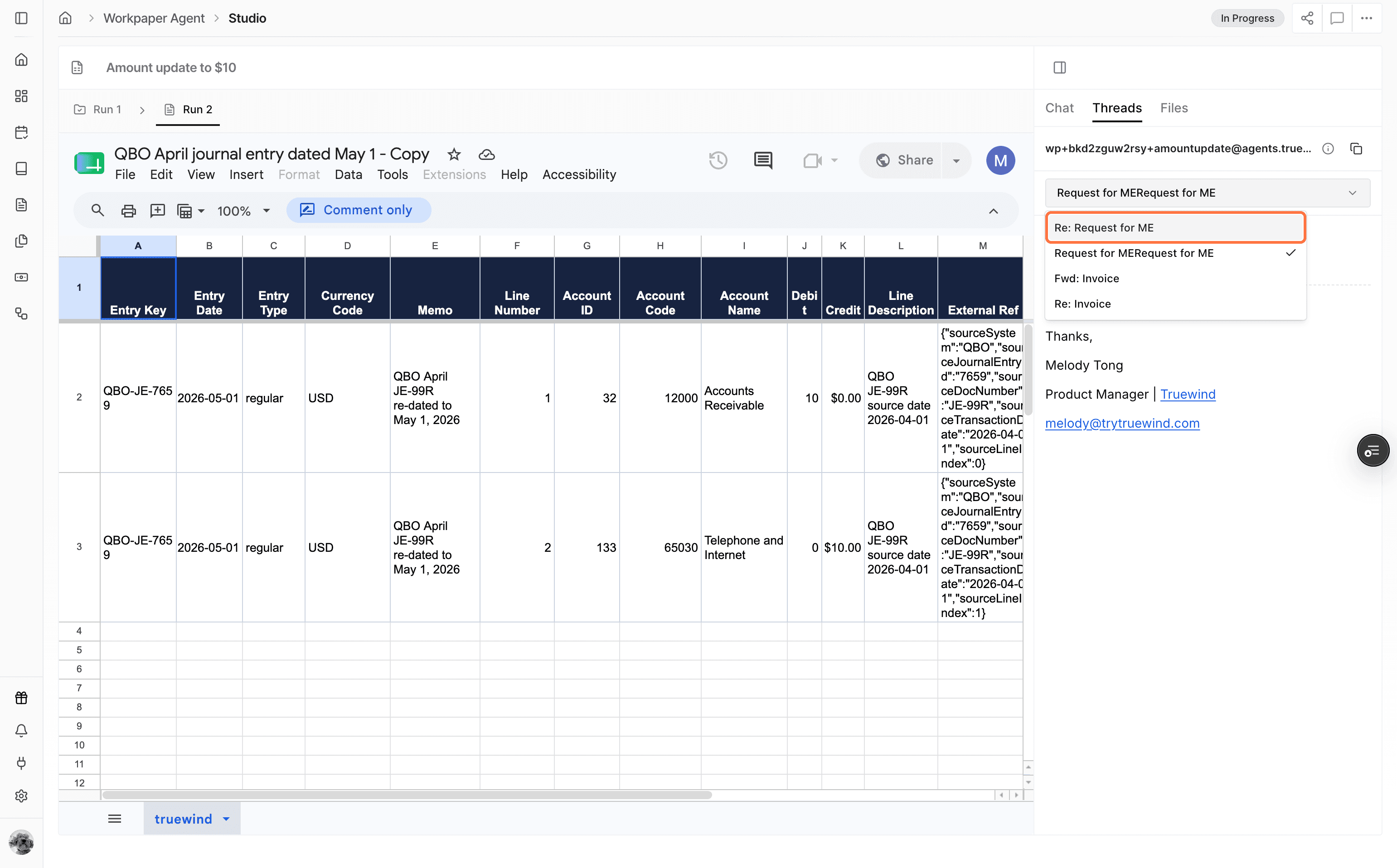
Task: Open version history clock icon
Action: pos(718,160)
